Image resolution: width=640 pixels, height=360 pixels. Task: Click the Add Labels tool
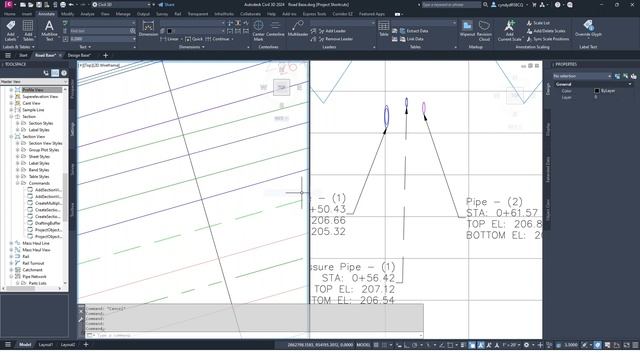point(11,30)
